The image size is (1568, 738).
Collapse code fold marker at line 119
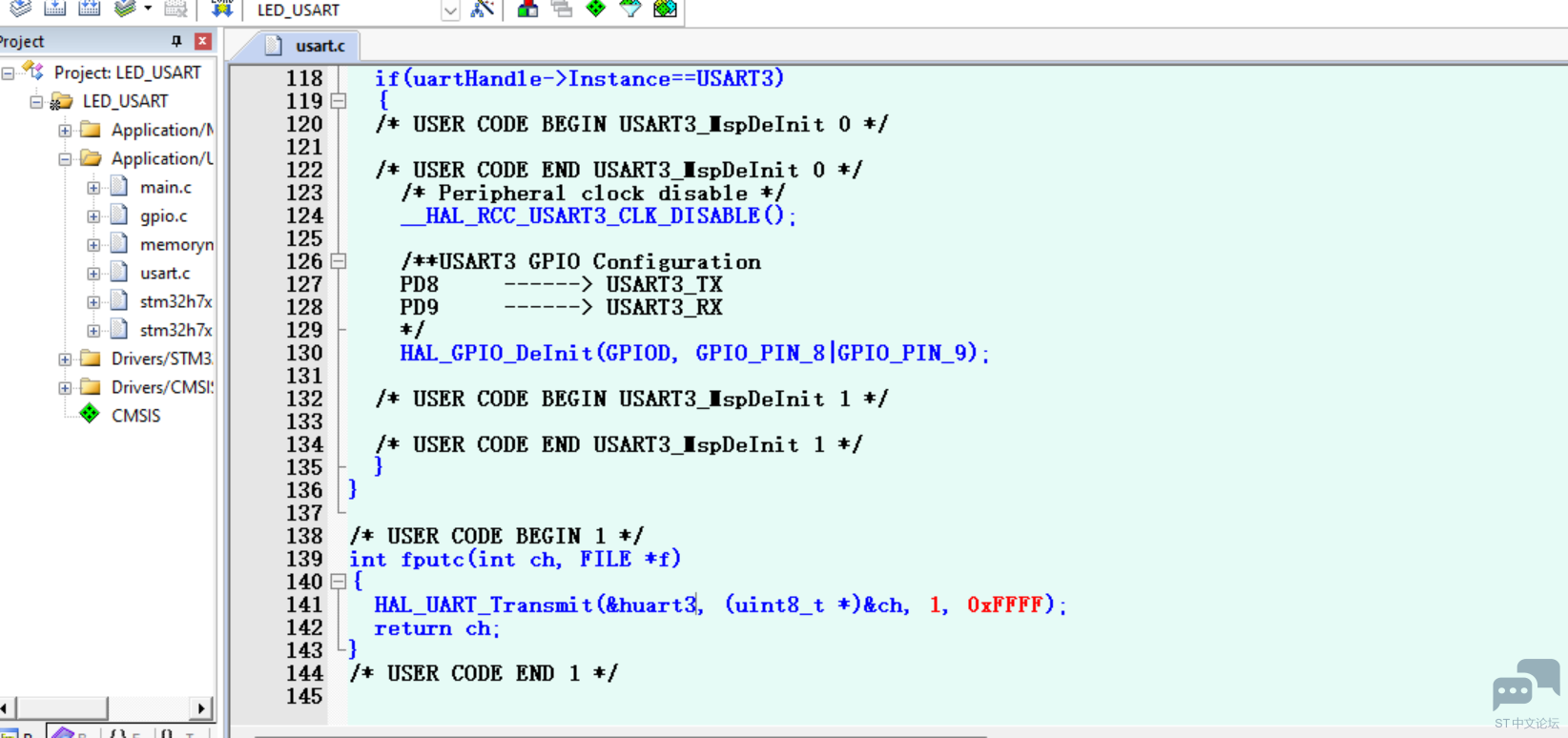pos(339,101)
